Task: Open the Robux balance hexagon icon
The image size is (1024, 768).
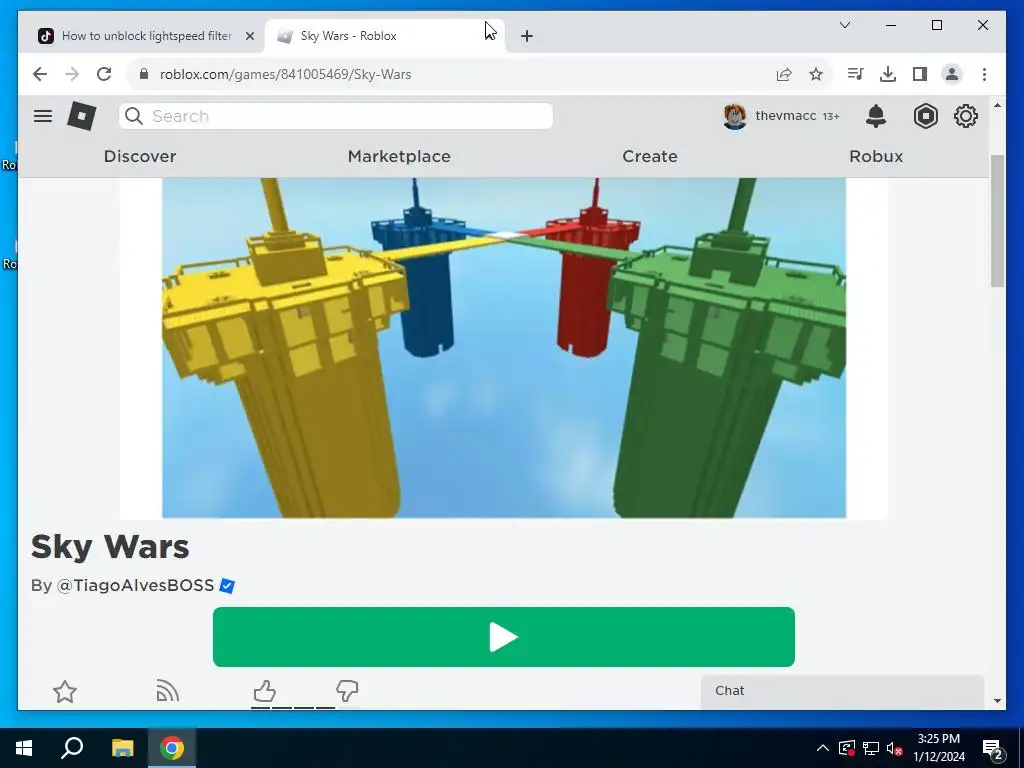Action: (925, 116)
